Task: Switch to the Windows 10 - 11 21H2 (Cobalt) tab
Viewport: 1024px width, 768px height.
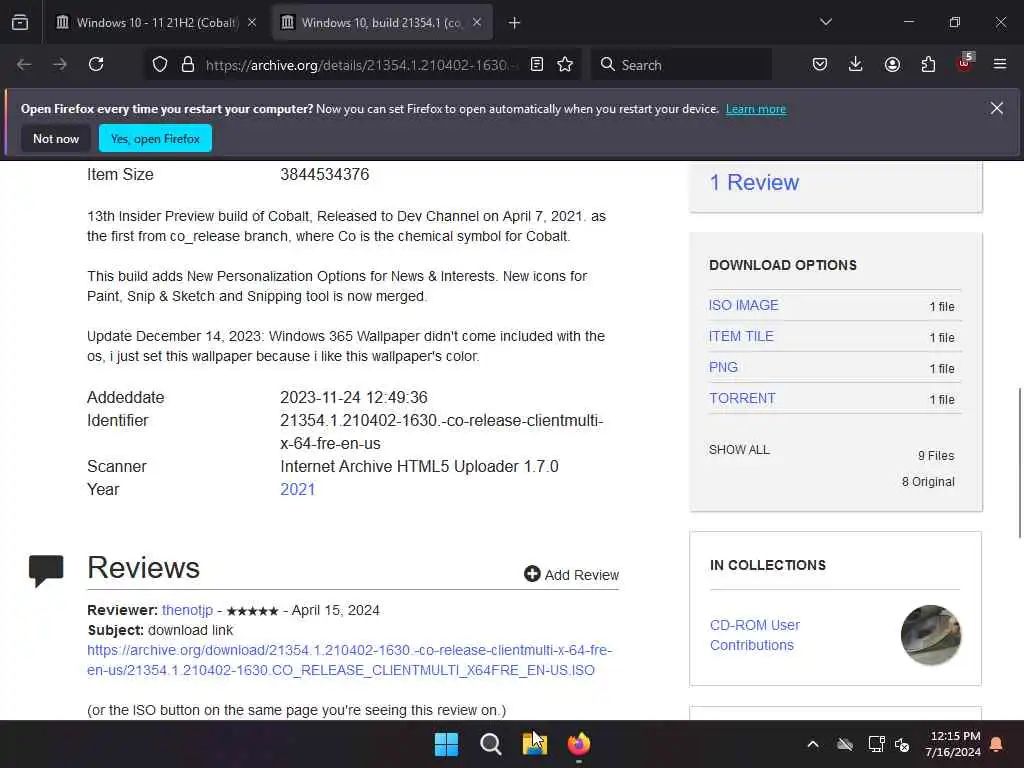Action: coord(157,23)
